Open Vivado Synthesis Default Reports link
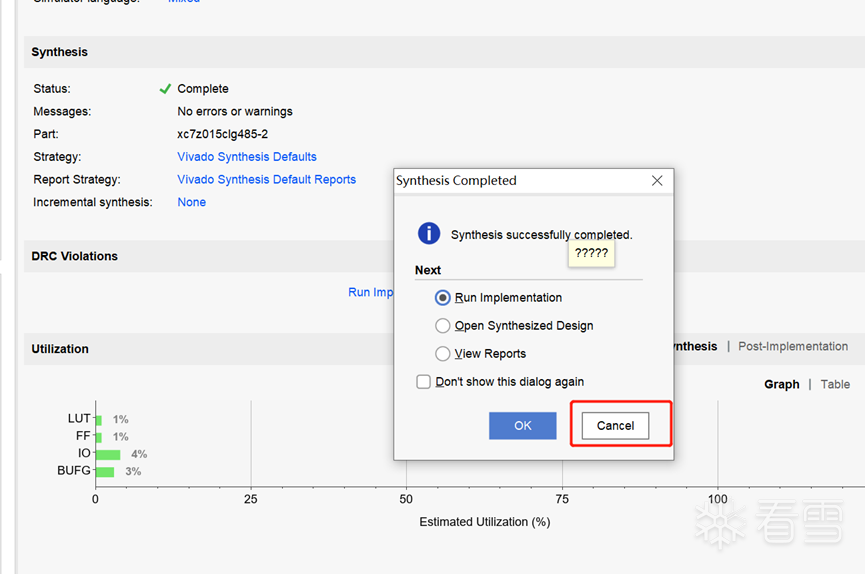Image resolution: width=865 pixels, height=574 pixels. [x=266, y=180]
